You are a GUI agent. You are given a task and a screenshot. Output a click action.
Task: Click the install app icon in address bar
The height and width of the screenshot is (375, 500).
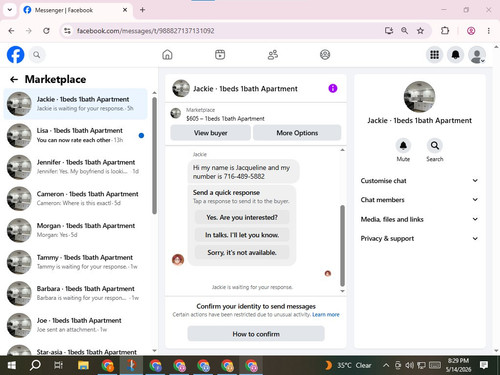(389, 31)
